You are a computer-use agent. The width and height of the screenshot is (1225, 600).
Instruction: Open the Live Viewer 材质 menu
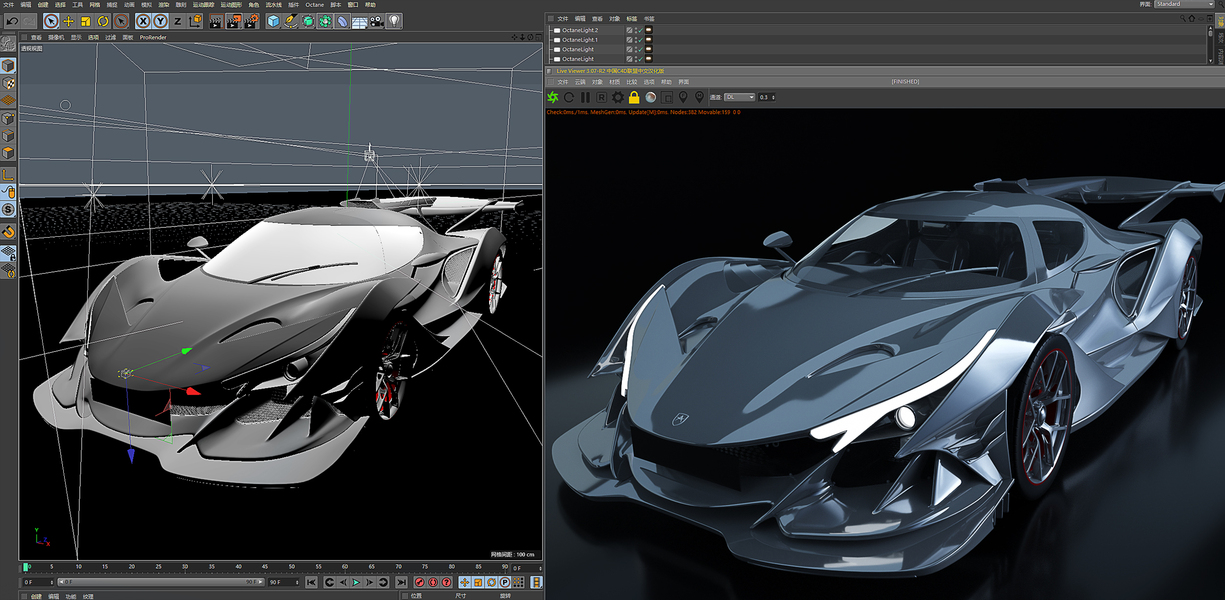click(613, 81)
